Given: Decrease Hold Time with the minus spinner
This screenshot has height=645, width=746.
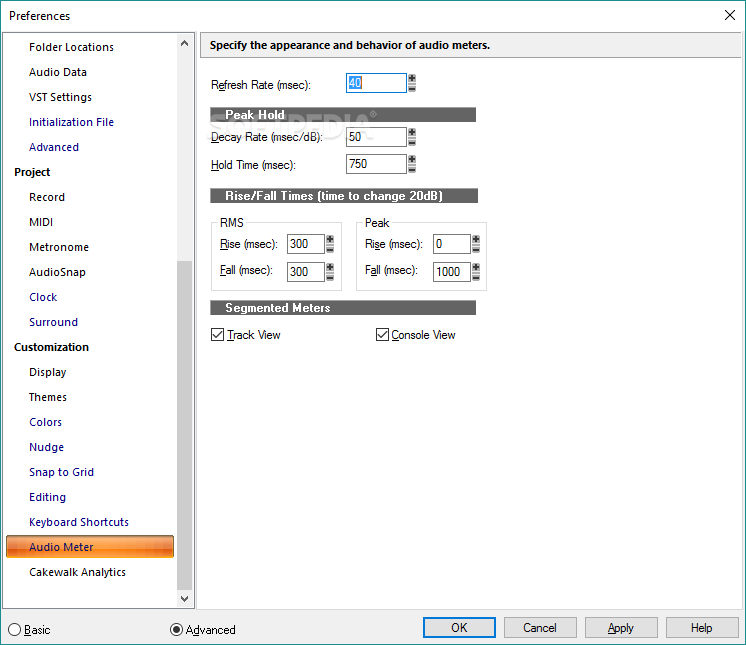Looking at the screenshot, I should tap(412, 168).
